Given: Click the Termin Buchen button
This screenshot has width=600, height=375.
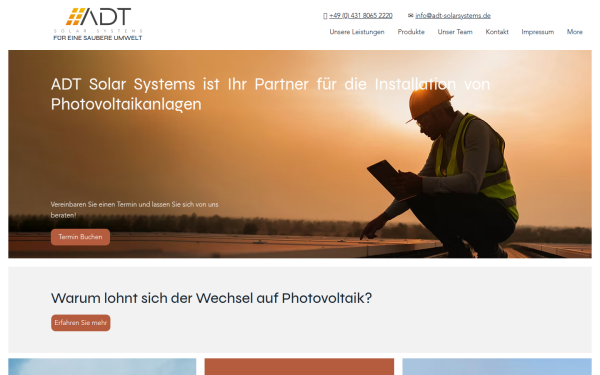Looking at the screenshot, I should coord(80,237).
